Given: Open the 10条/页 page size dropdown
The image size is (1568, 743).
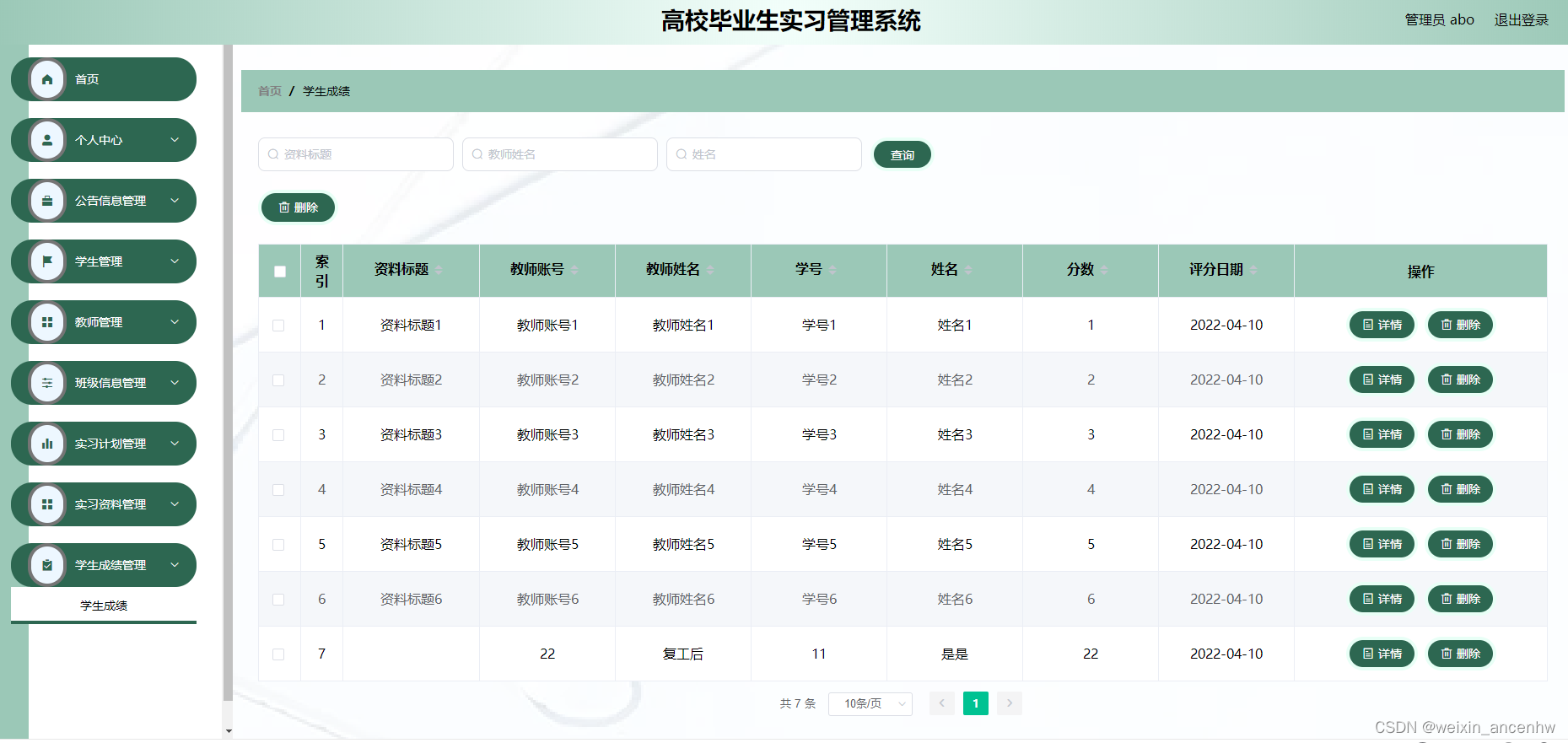Looking at the screenshot, I should 870,703.
